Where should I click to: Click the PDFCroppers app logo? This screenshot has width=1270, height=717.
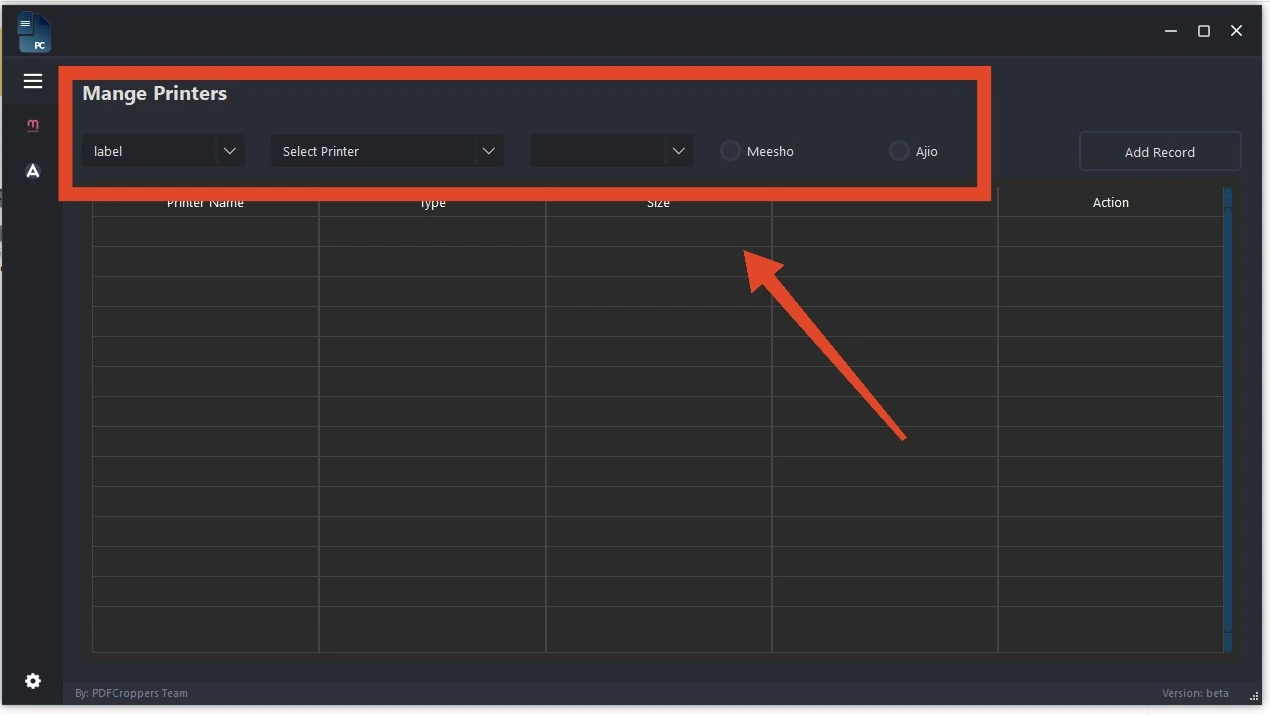tap(35, 33)
